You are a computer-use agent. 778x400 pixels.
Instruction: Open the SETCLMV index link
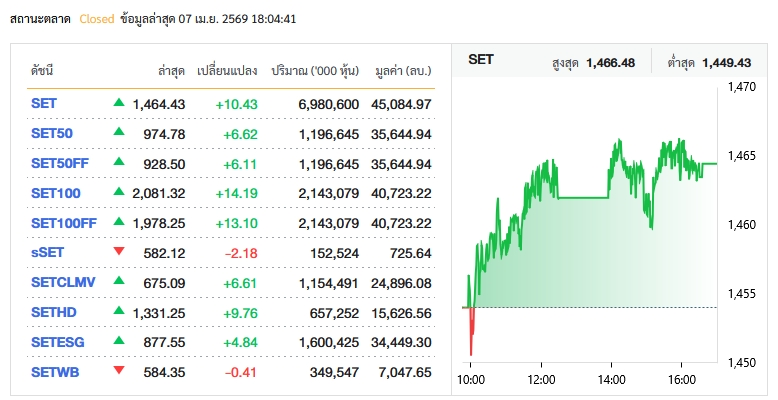click(63, 283)
